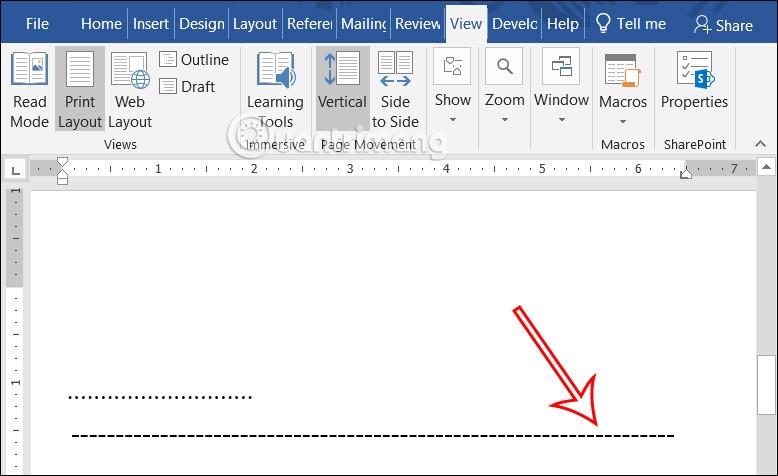778x476 pixels.
Task: Toggle Side to Side page movement
Action: [395, 90]
